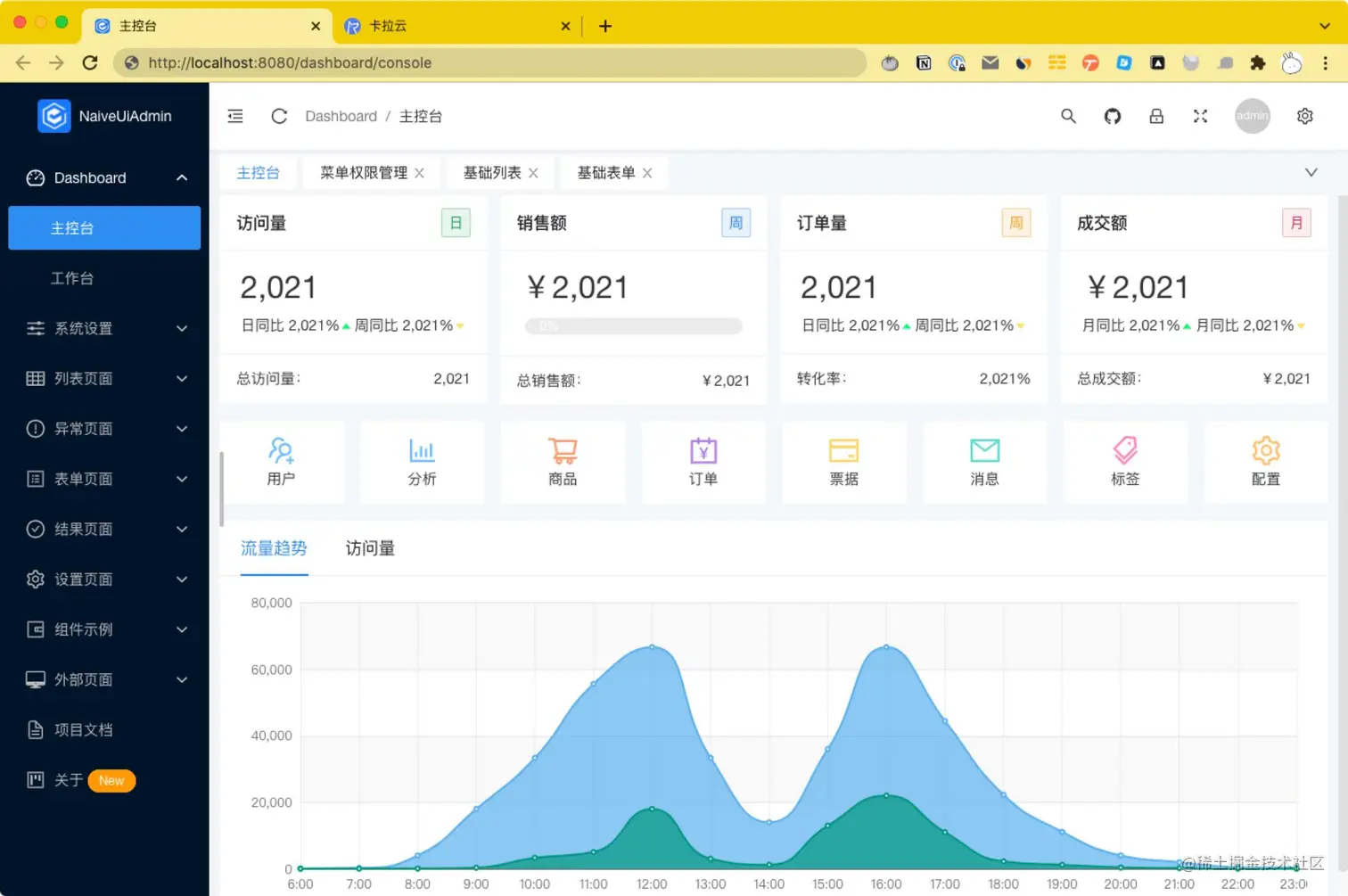
Task: Expand the 异常页面 sidebar menu
Action: pos(104,429)
